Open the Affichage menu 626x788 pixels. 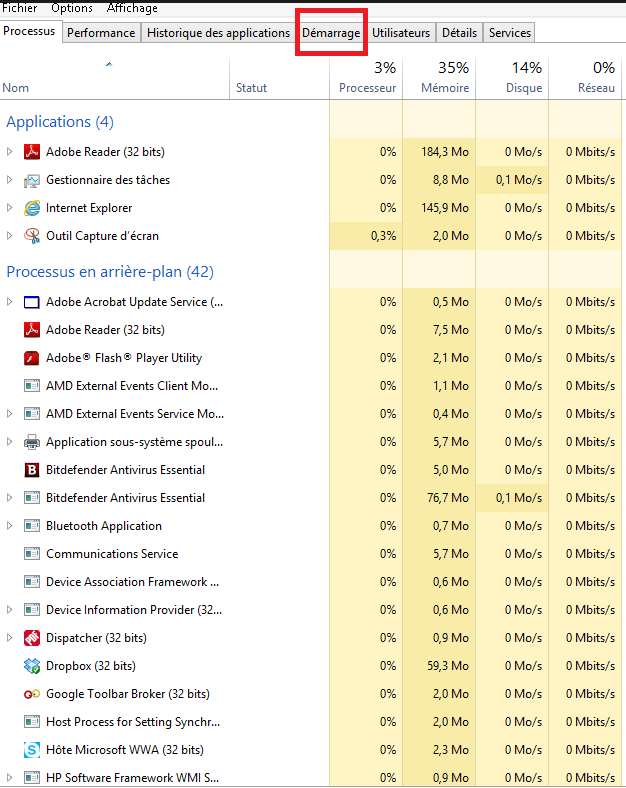(x=132, y=8)
